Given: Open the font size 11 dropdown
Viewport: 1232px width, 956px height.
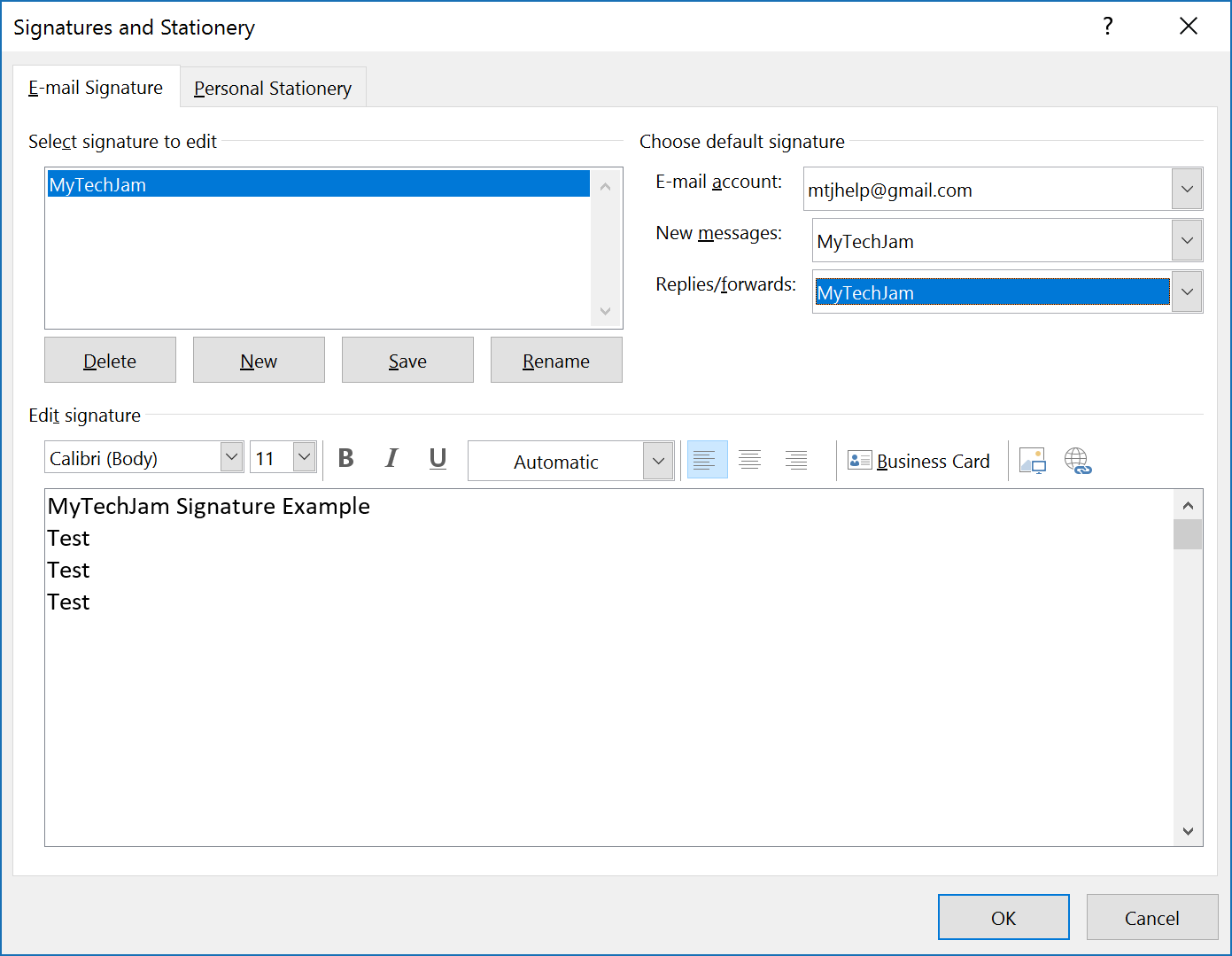Looking at the screenshot, I should 304,457.
